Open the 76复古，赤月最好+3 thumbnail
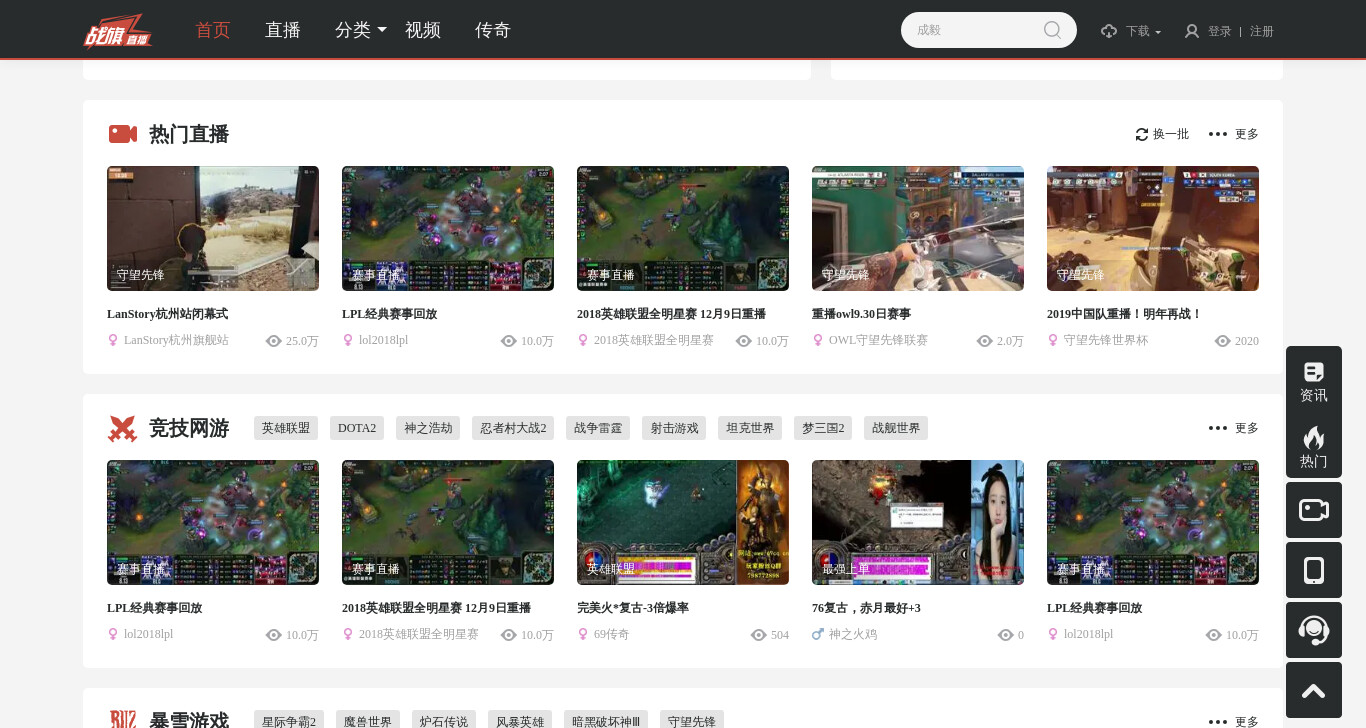The image size is (1366, 728). tap(918, 522)
